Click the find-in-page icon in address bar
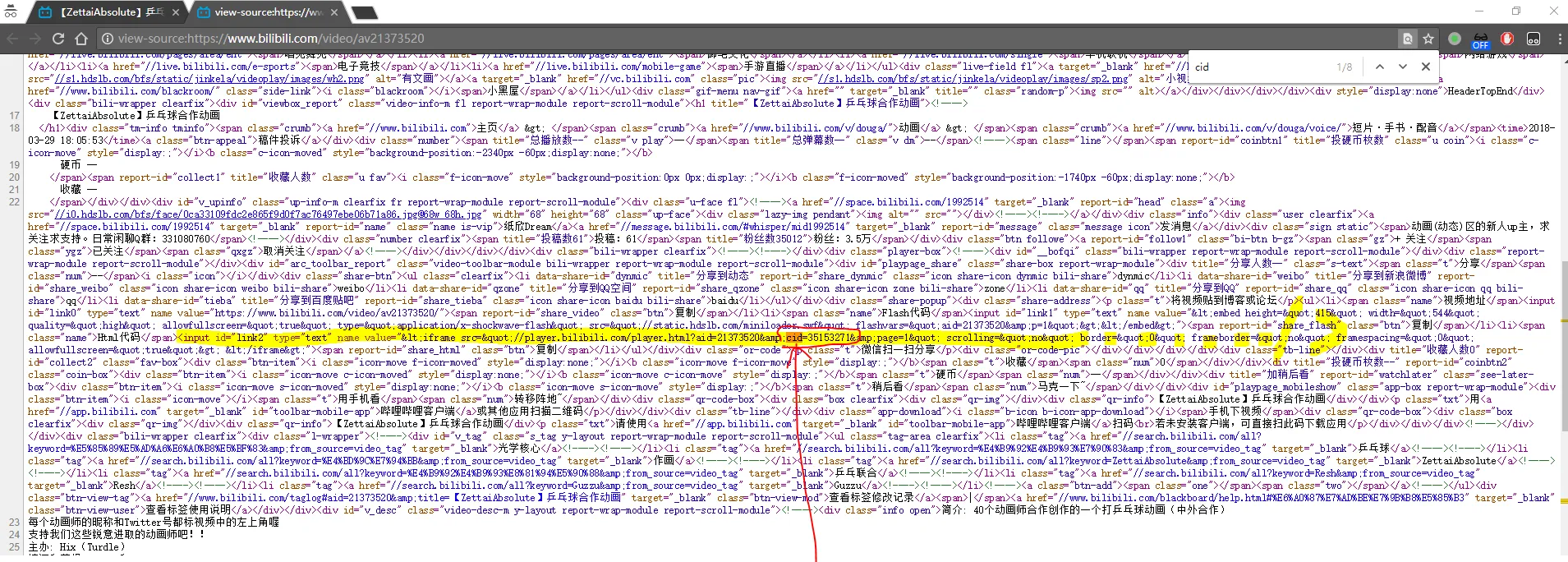The image size is (1568, 562). coord(1408,39)
